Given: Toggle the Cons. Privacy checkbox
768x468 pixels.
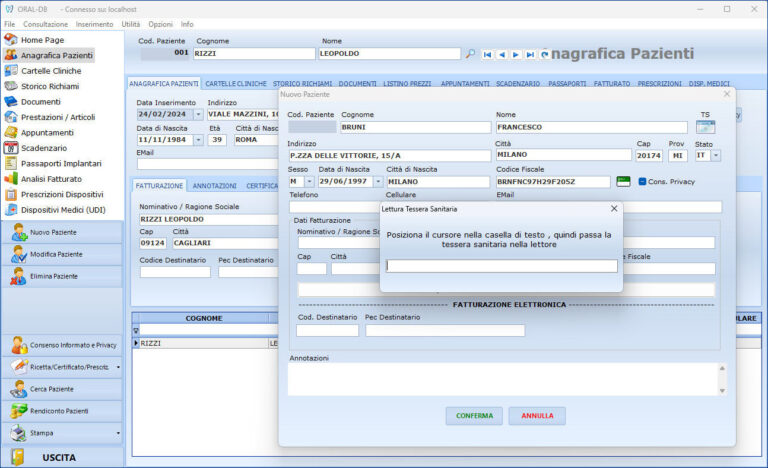Looking at the screenshot, I should coord(642,181).
